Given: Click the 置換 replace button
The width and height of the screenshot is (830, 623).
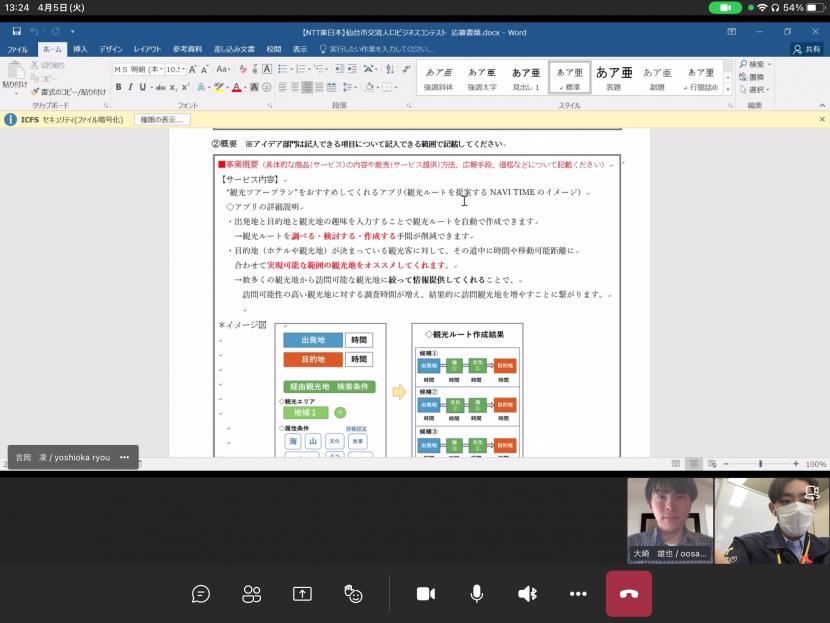Looking at the screenshot, I should pos(752,77).
